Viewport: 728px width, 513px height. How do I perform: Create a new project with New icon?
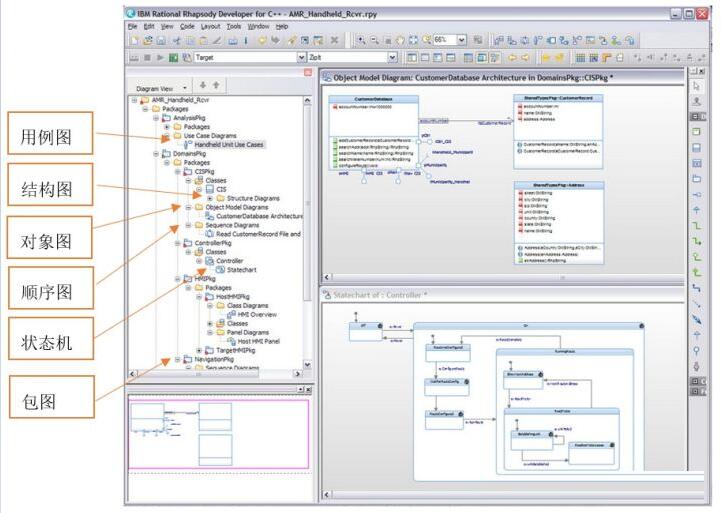pos(135,41)
